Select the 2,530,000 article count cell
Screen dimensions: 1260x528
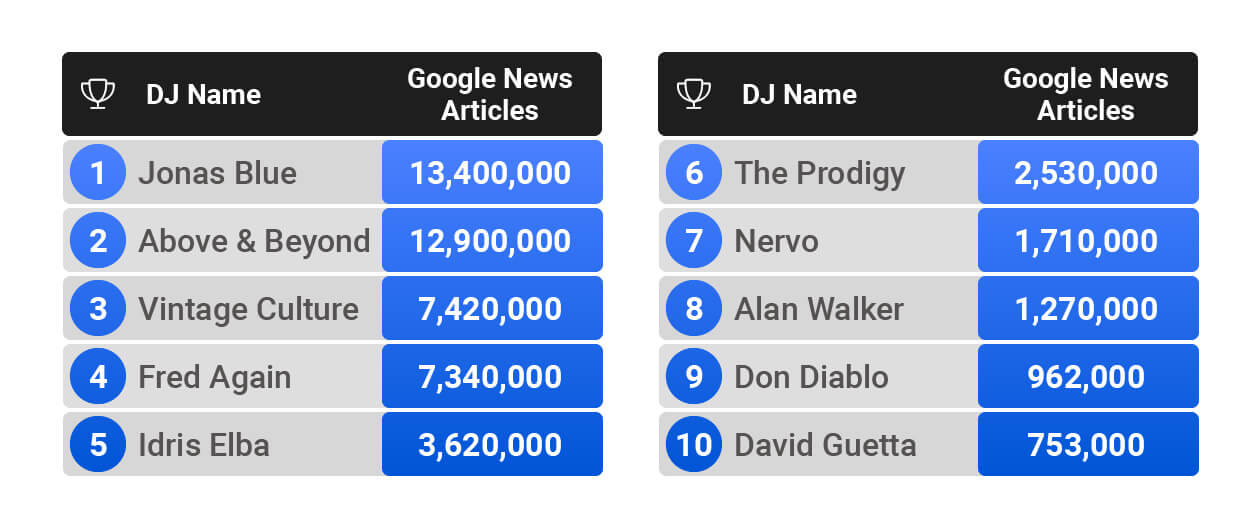click(1087, 173)
